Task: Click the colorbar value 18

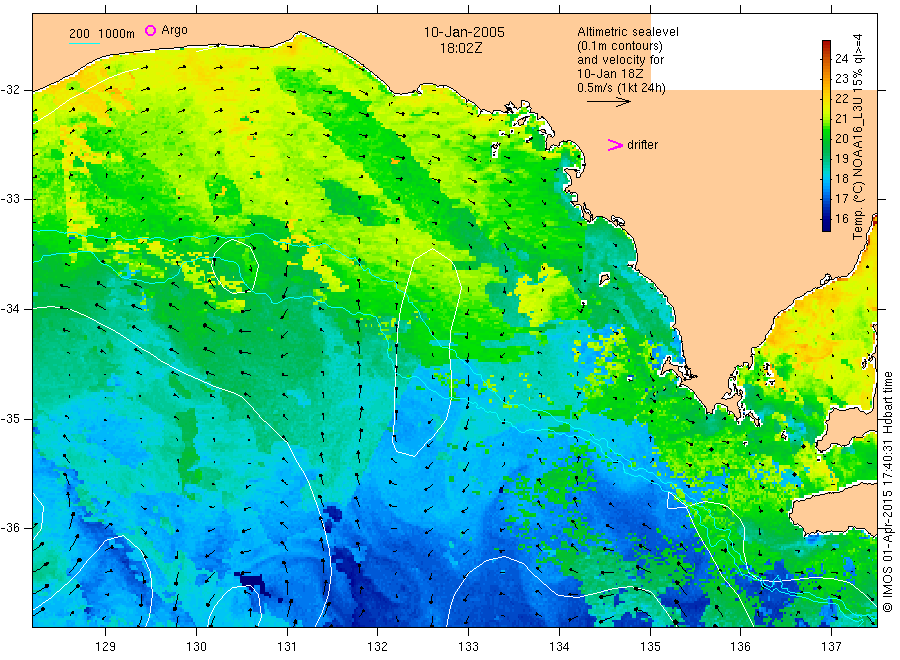Action: pyautogui.click(x=841, y=178)
